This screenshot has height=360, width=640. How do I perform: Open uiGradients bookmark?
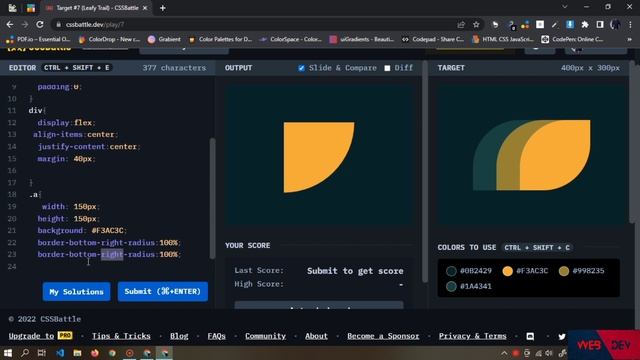pyautogui.click(x=362, y=39)
